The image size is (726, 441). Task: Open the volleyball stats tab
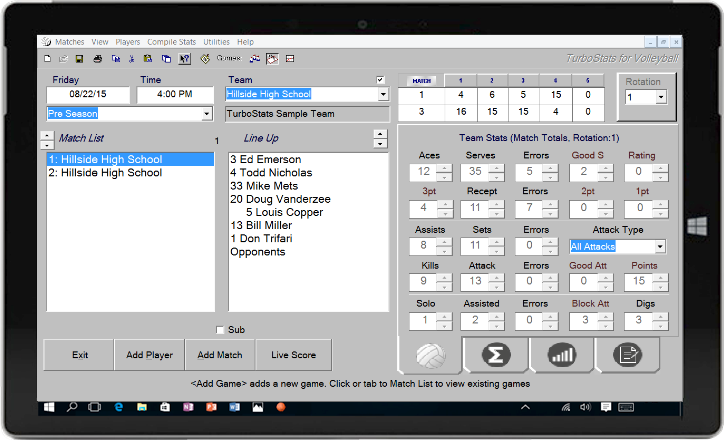pyautogui.click(x=431, y=355)
